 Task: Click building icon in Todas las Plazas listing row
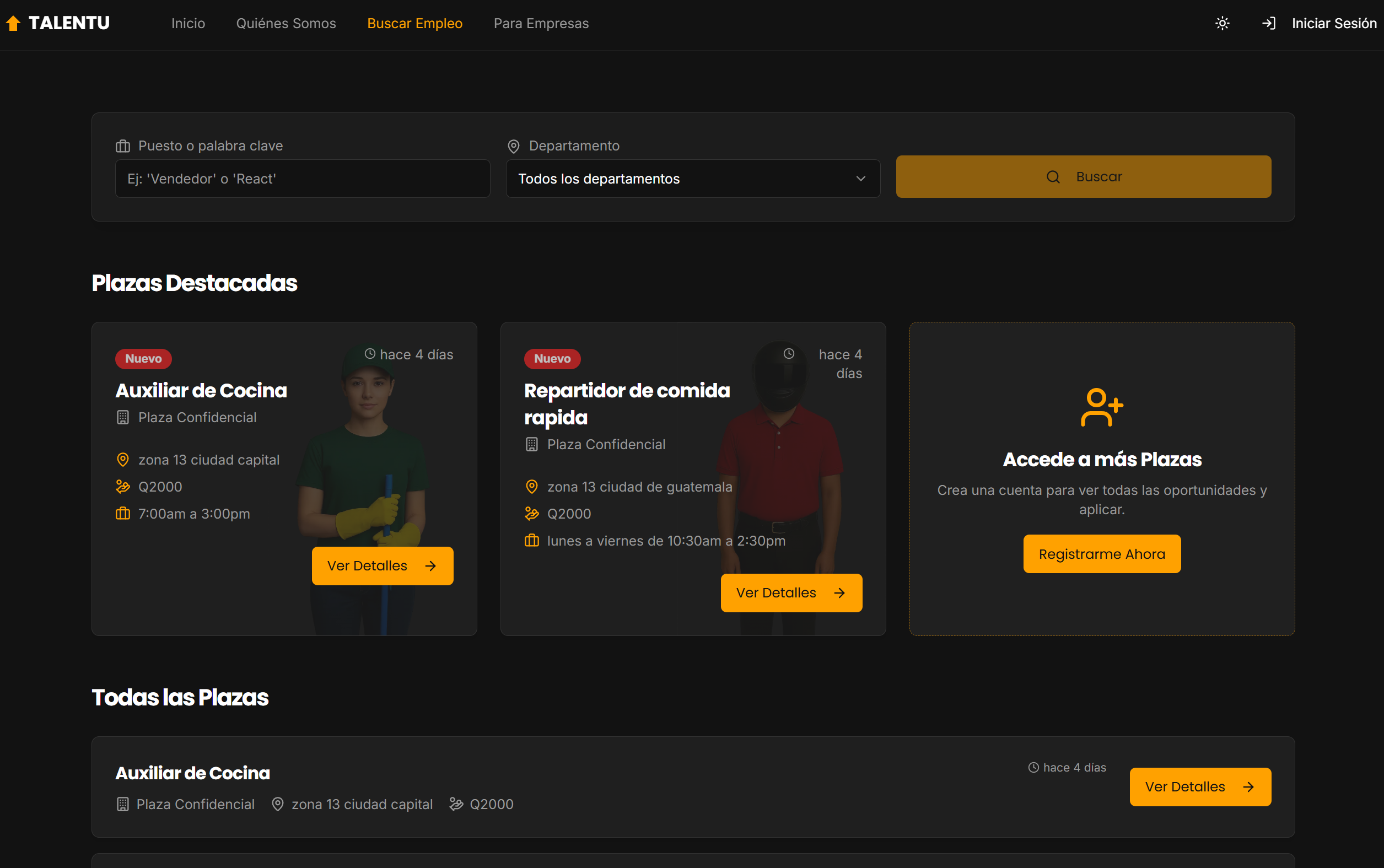coord(123,804)
